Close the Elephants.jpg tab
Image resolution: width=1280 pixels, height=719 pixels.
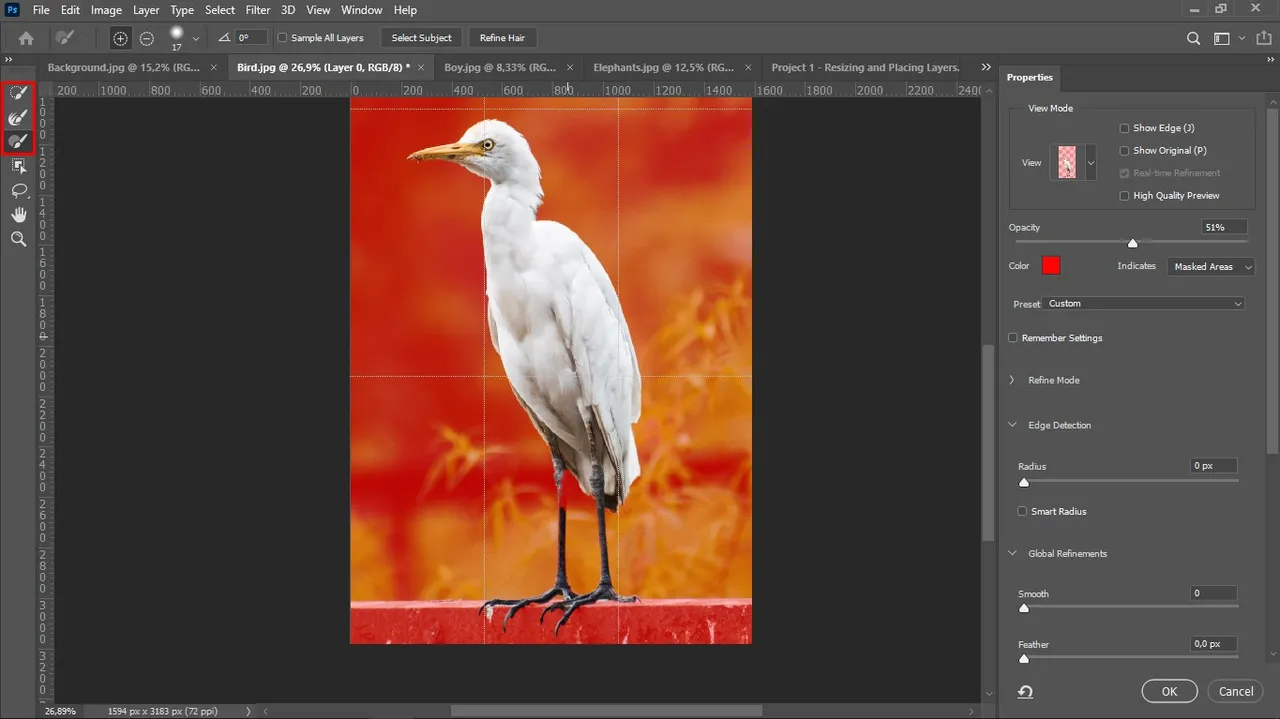click(748, 67)
